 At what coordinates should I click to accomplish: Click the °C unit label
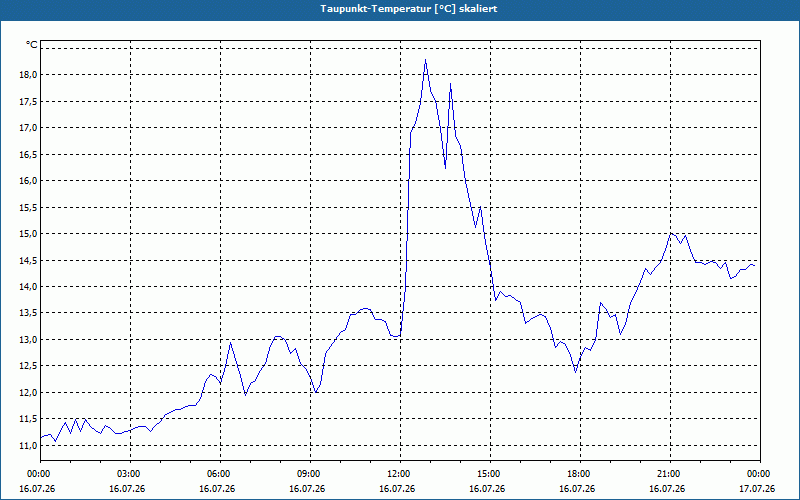(32, 45)
